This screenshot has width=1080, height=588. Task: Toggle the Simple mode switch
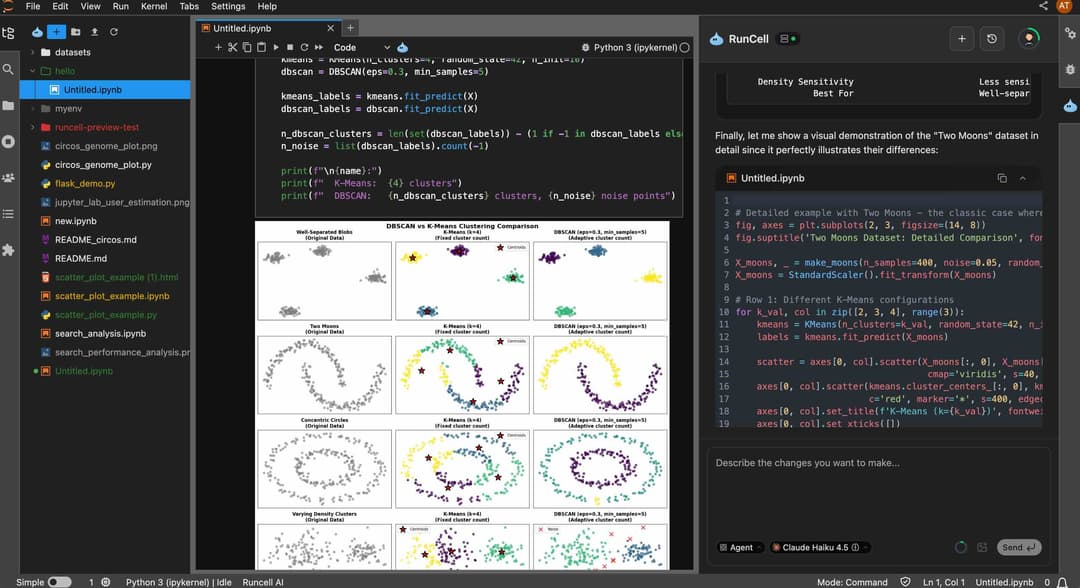[59, 582]
